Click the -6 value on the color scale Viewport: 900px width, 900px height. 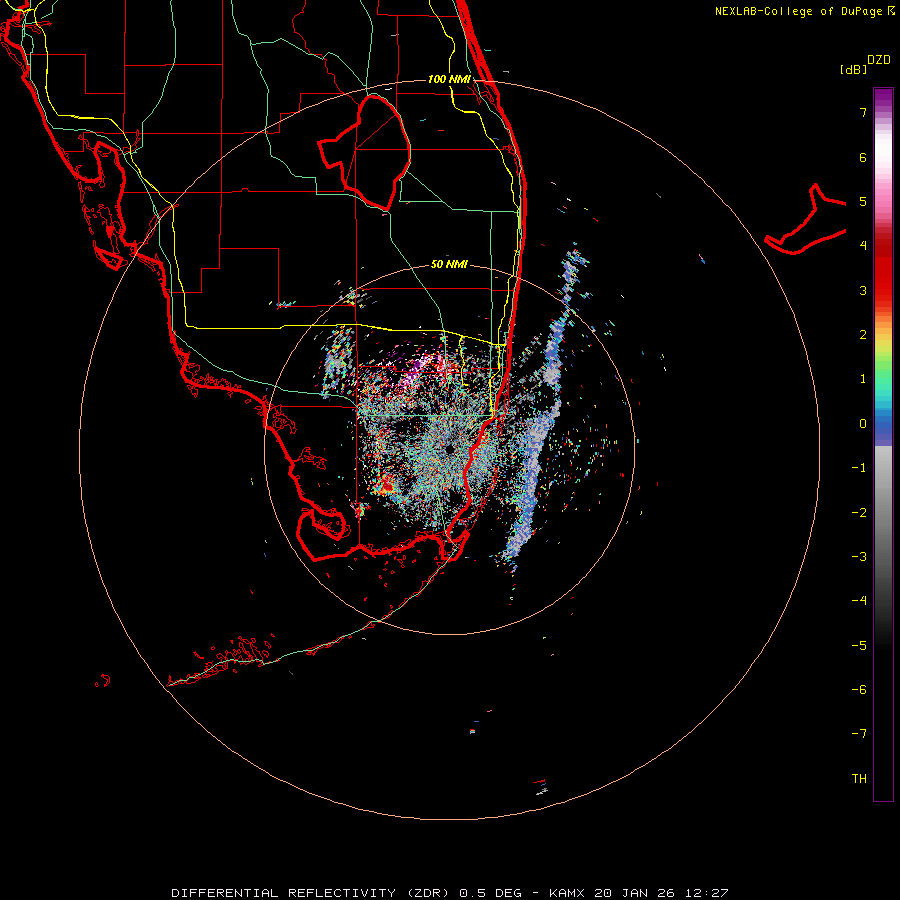click(x=859, y=690)
